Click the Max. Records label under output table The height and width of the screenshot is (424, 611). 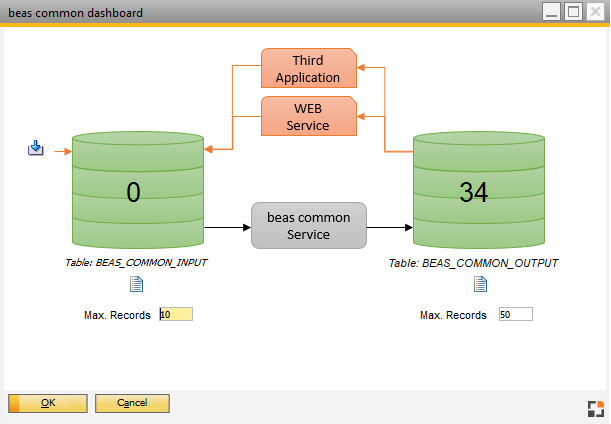[453, 315]
